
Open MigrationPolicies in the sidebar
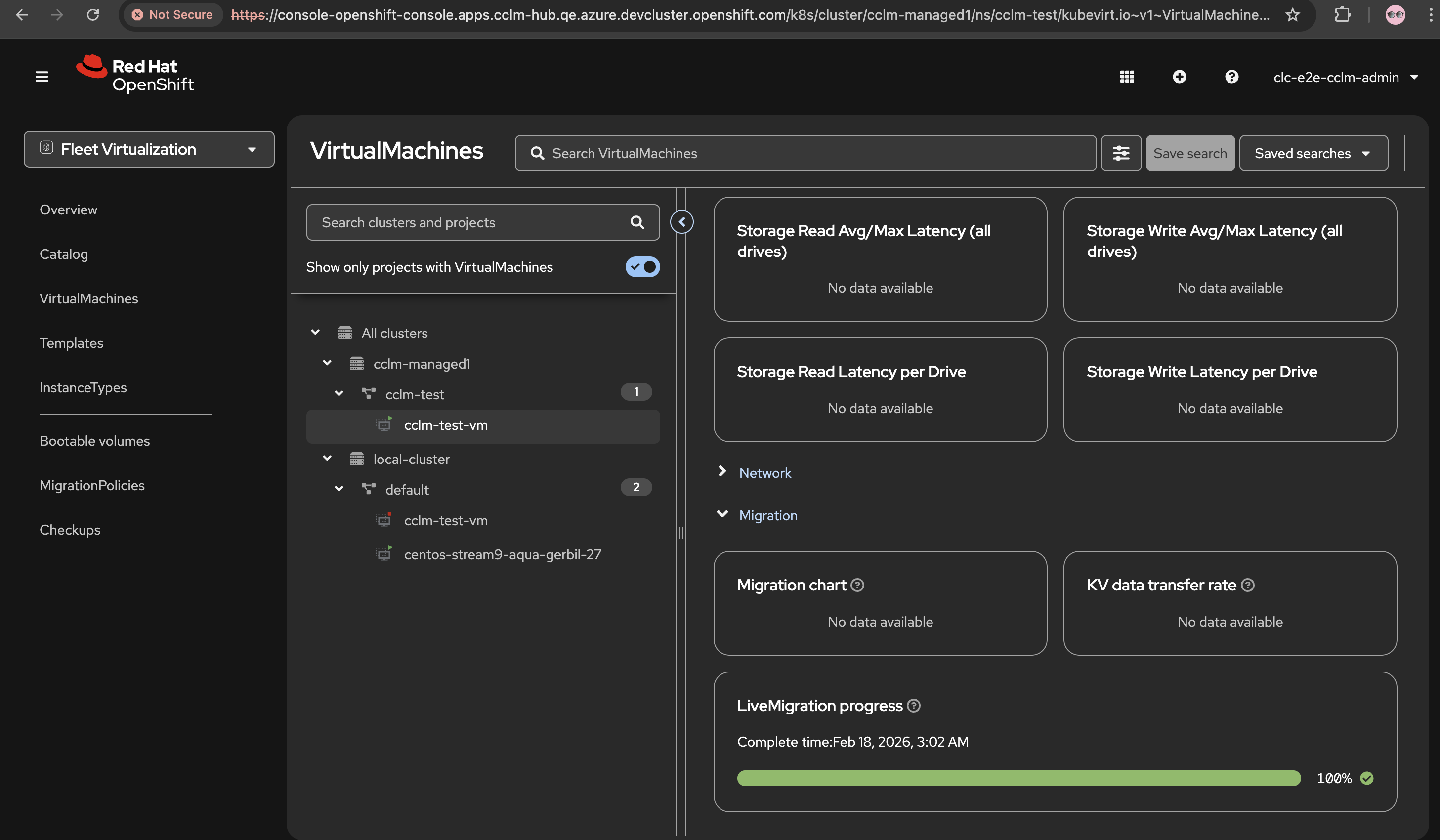coord(92,485)
